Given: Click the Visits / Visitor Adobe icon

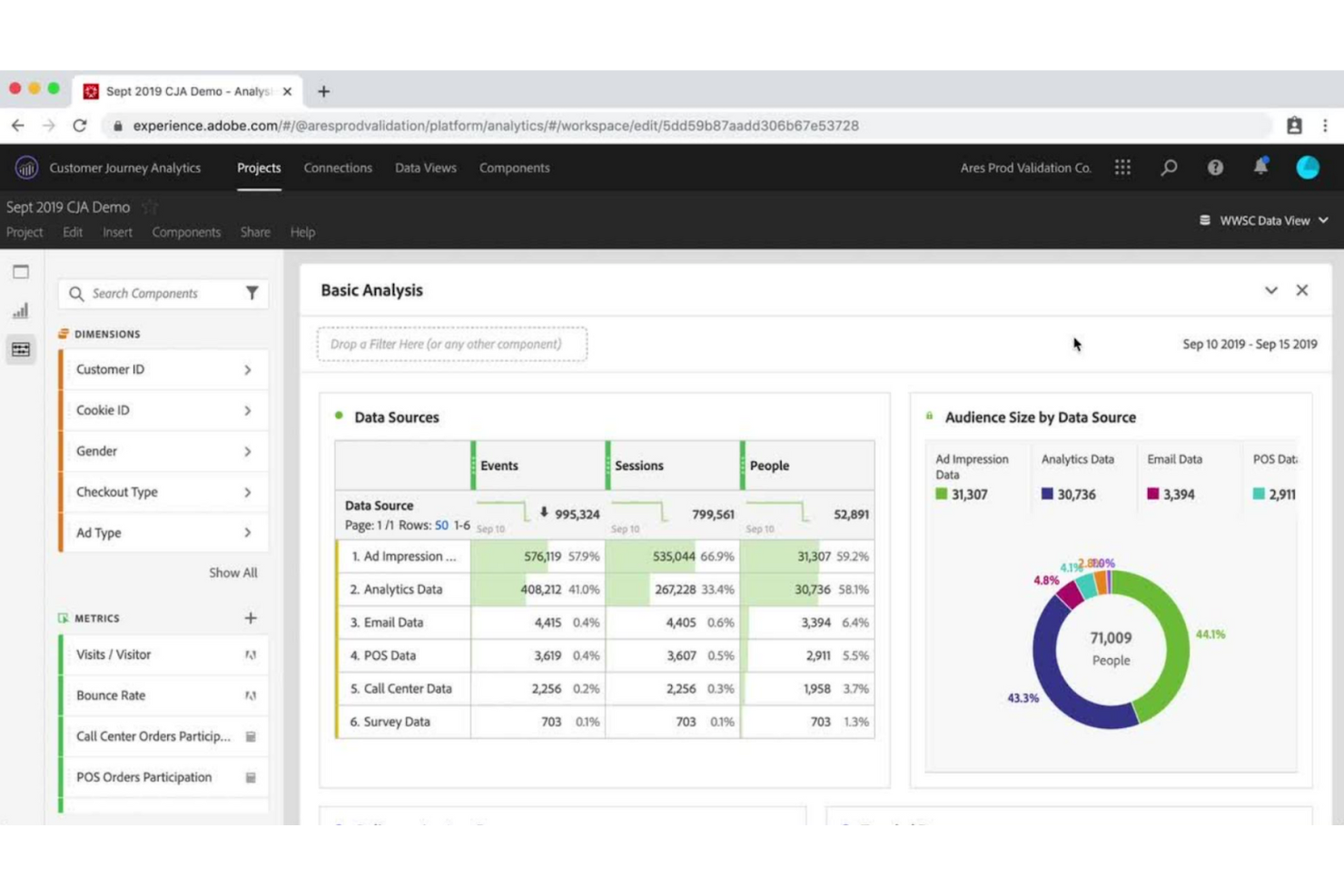Looking at the screenshot, I should pyautogui.click(x=251, y=655).
